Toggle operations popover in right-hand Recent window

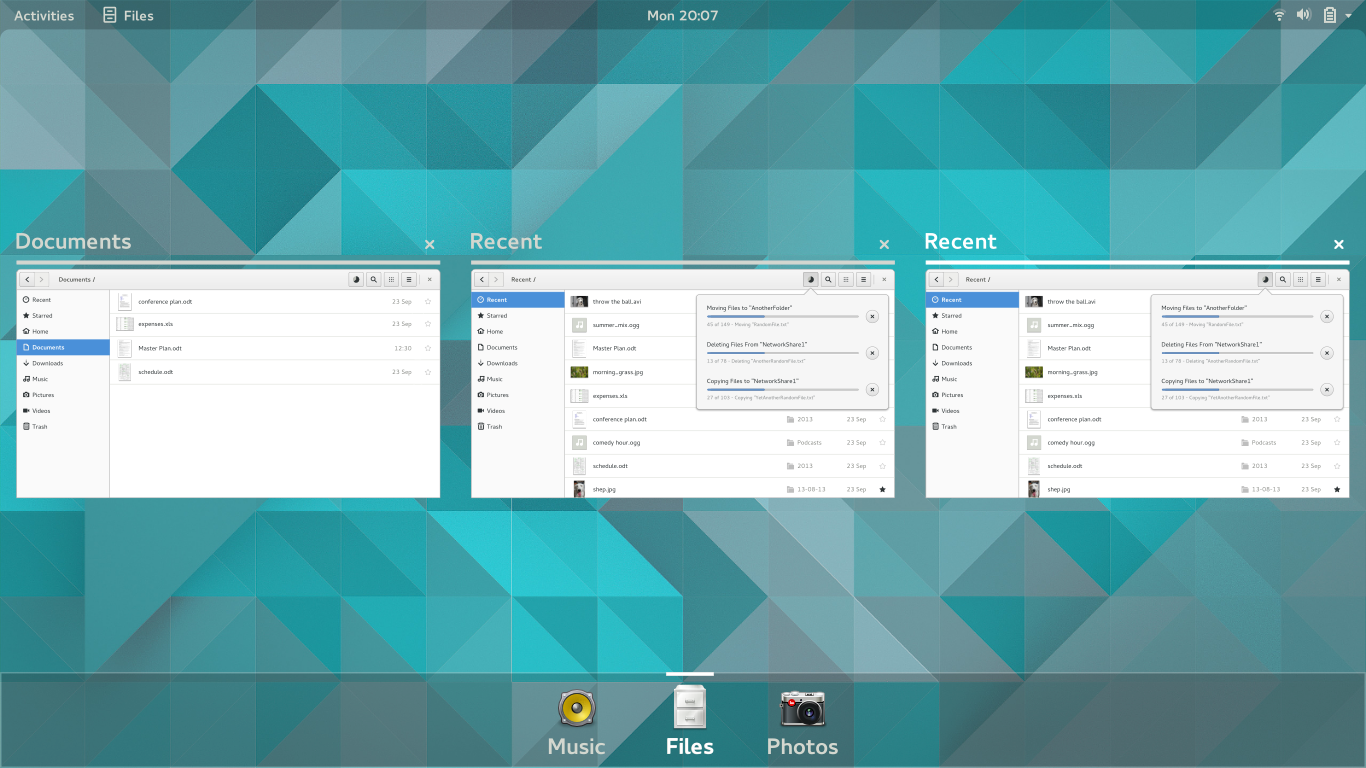coord(1265,280)
